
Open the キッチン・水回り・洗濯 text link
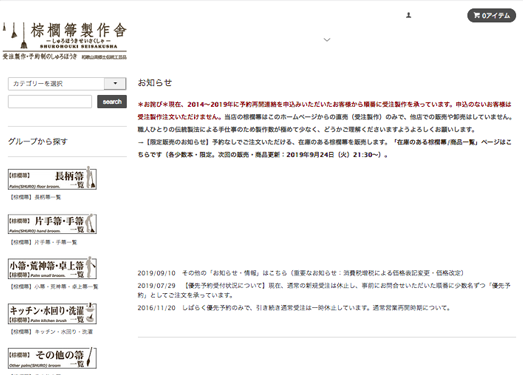point(51,332)
